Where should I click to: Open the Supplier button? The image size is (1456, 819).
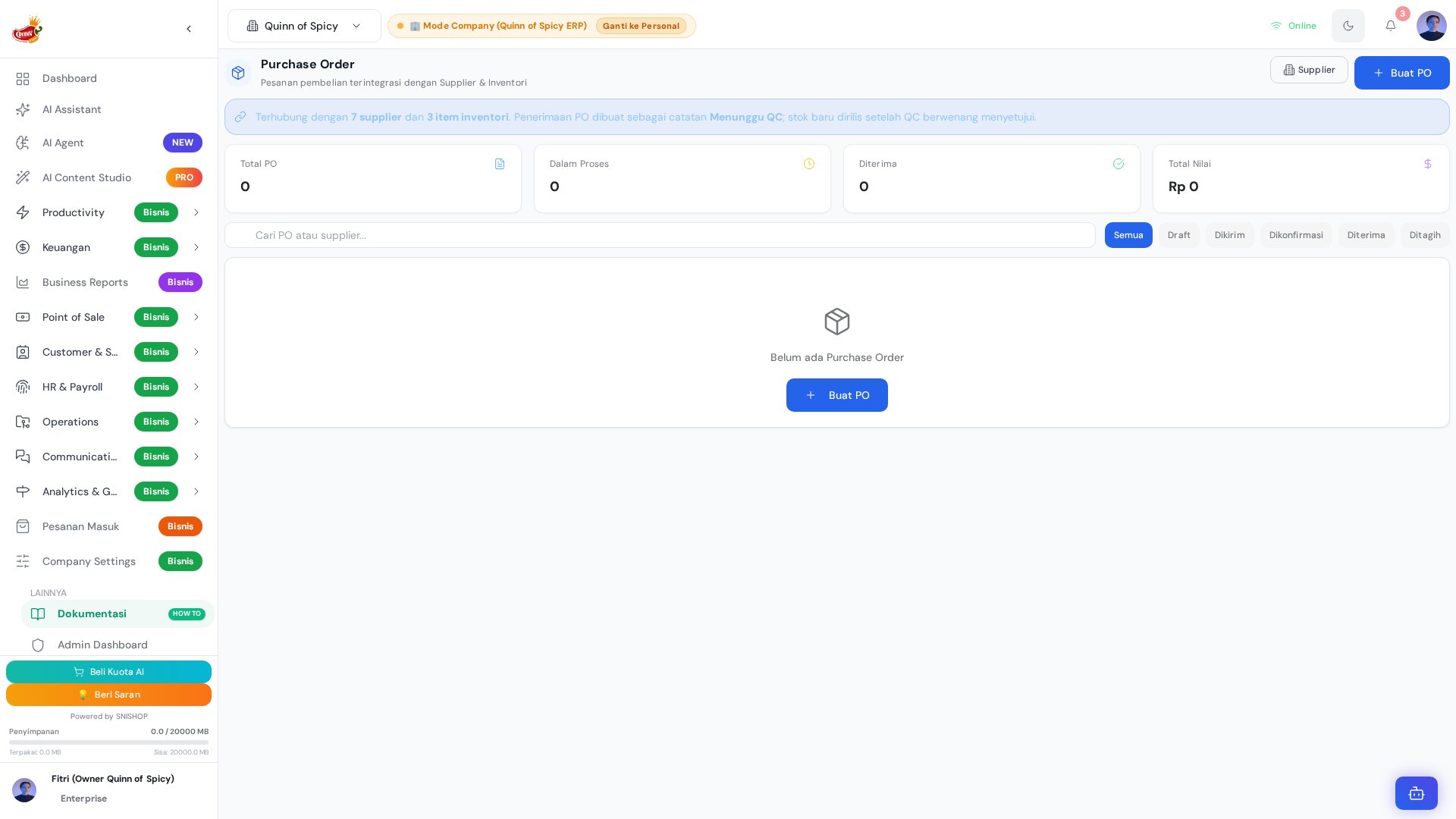point(1309,70)
